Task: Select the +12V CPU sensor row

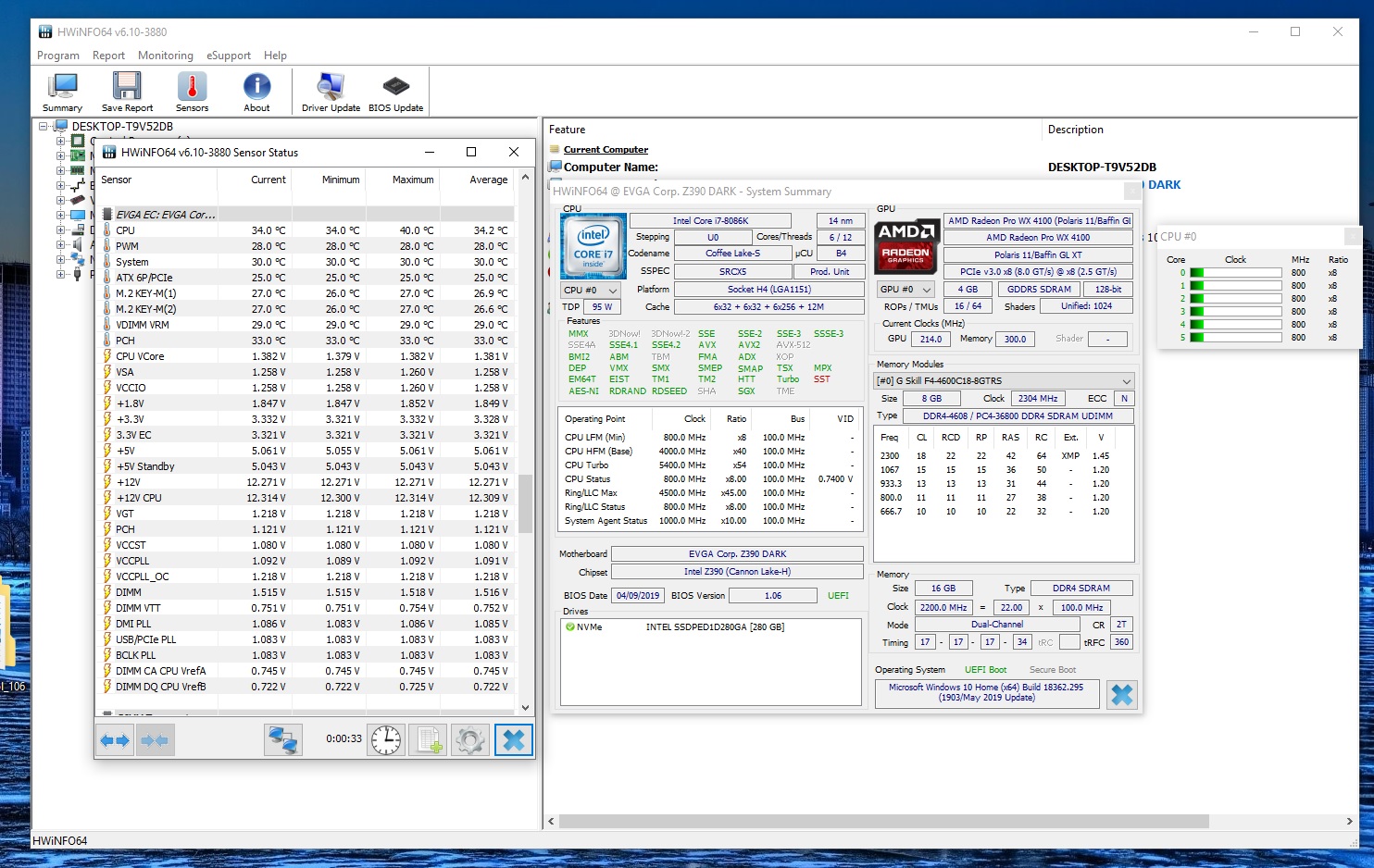Action: tap(305, 498)
